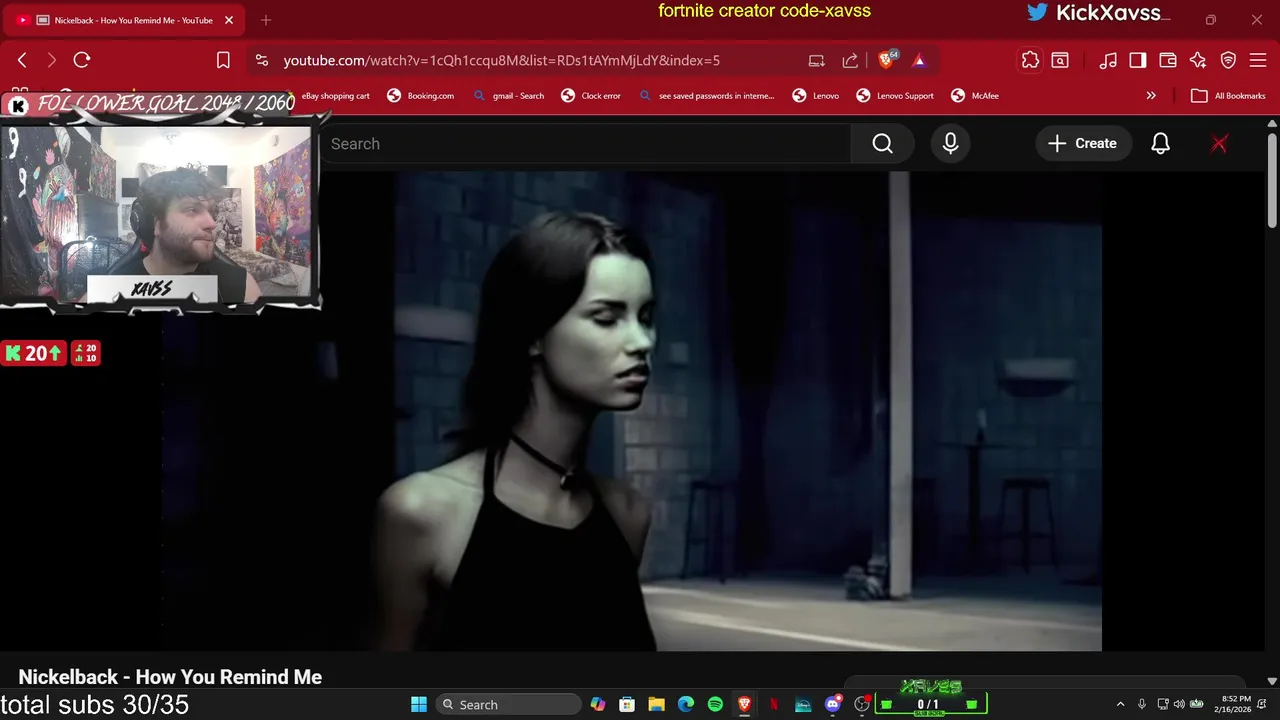Open YouTube Create button
Image resolution: width=1280 pixels, height=720 pixels.
(x=1082, y=144)
